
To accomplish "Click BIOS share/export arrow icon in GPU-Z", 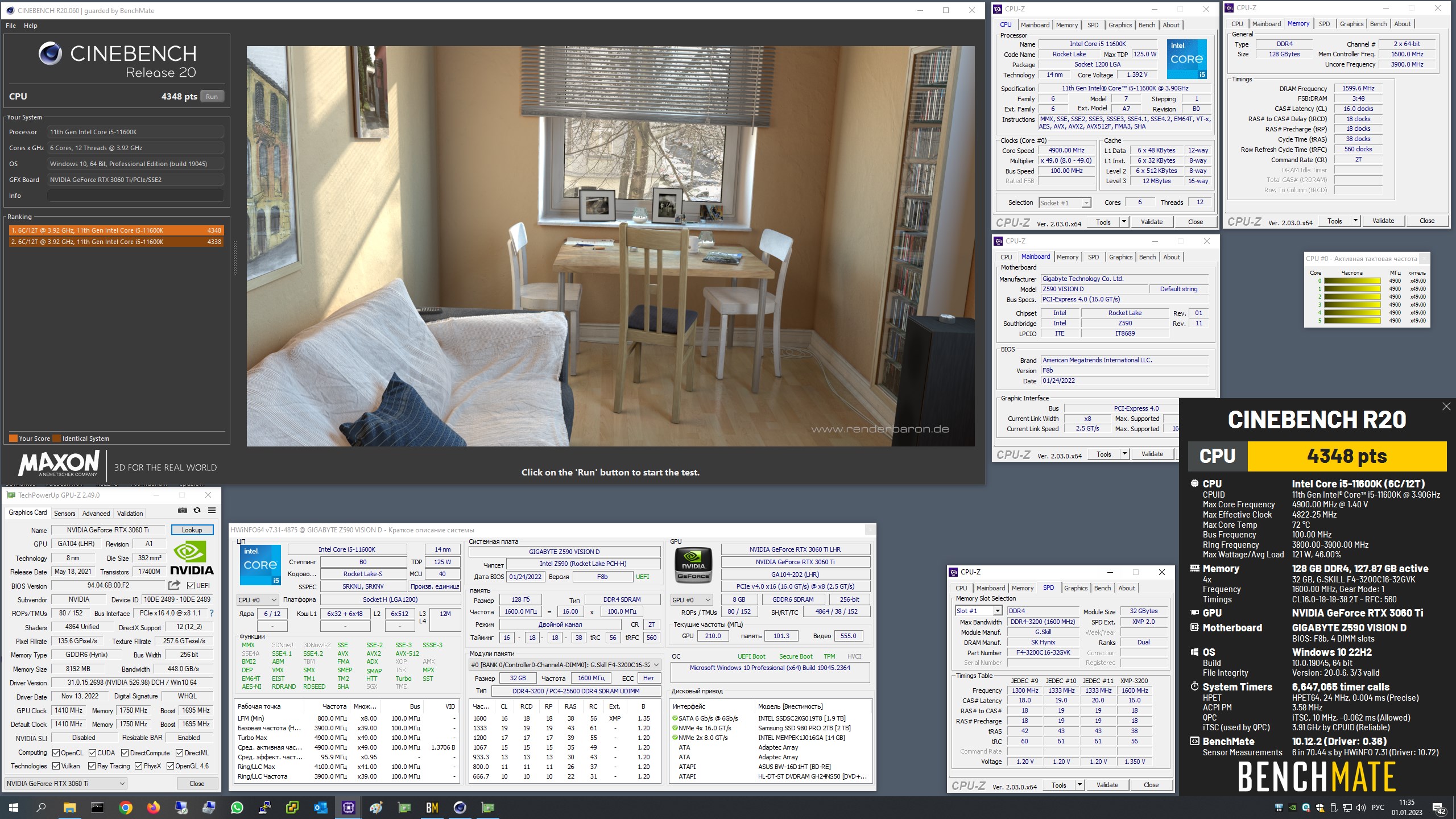I will coord(174,585).
